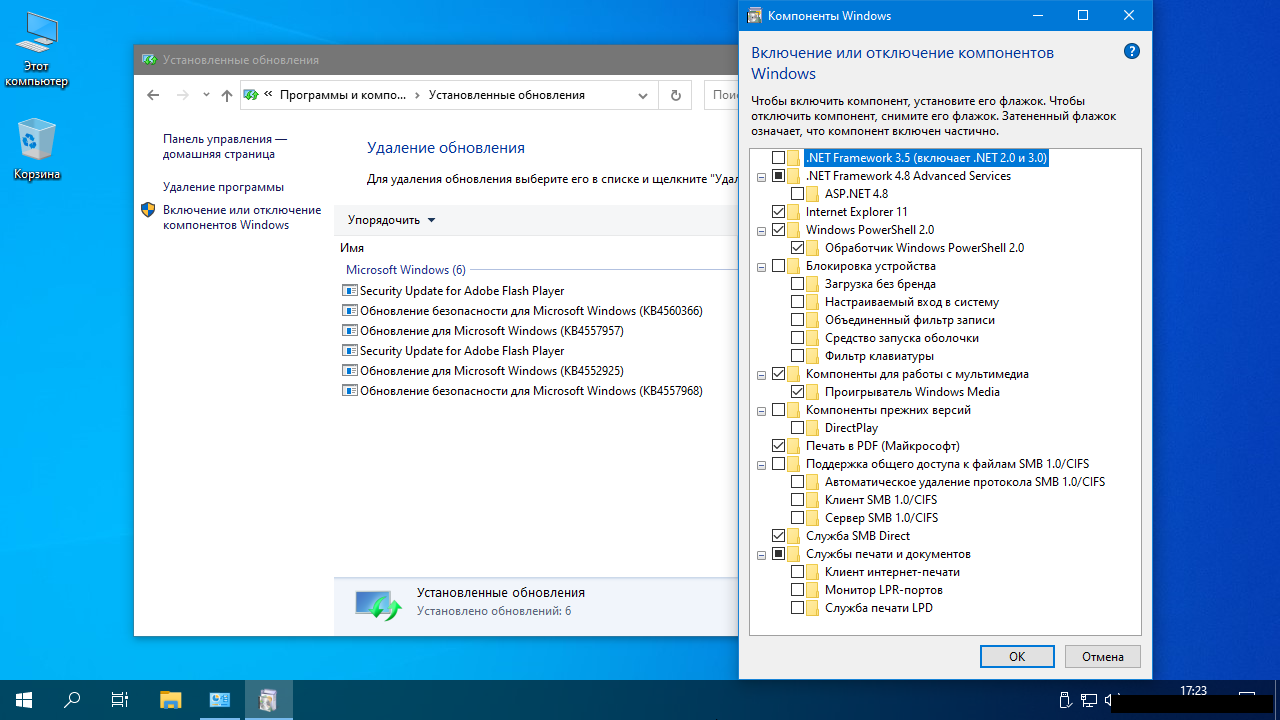The image size is (1280, 720).
Task: Open Панель управления домашняя страница link
Action: click(x=225, y=147)
